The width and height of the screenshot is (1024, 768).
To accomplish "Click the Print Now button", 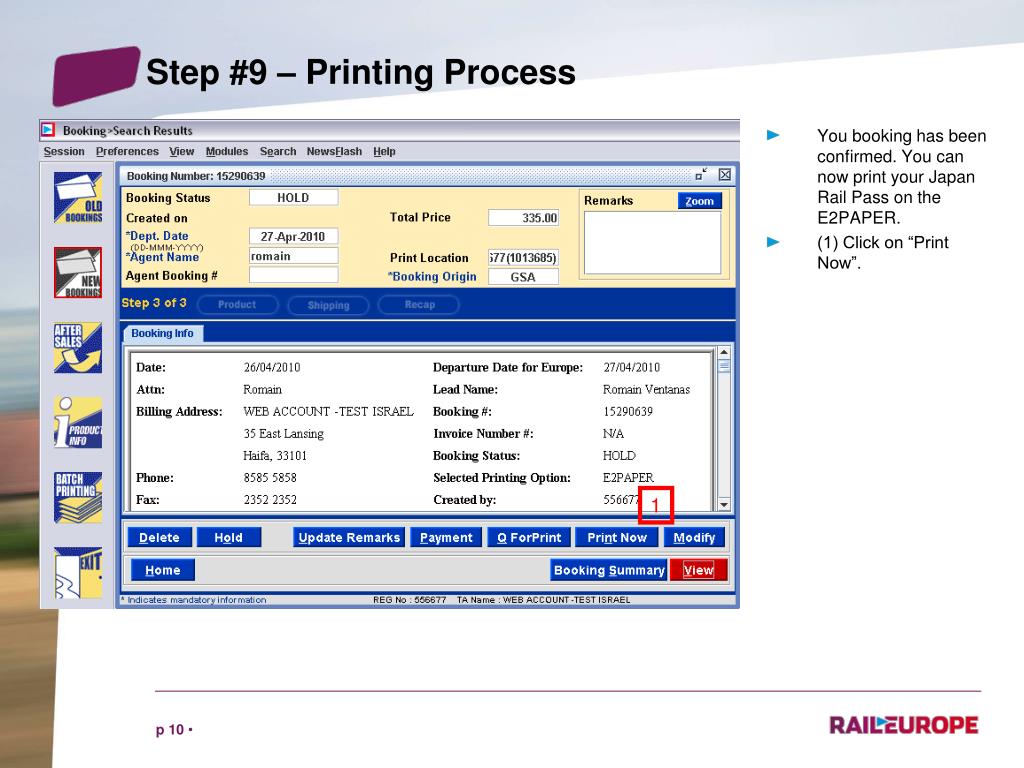I will pyautogui.click(x=616, y=537).
